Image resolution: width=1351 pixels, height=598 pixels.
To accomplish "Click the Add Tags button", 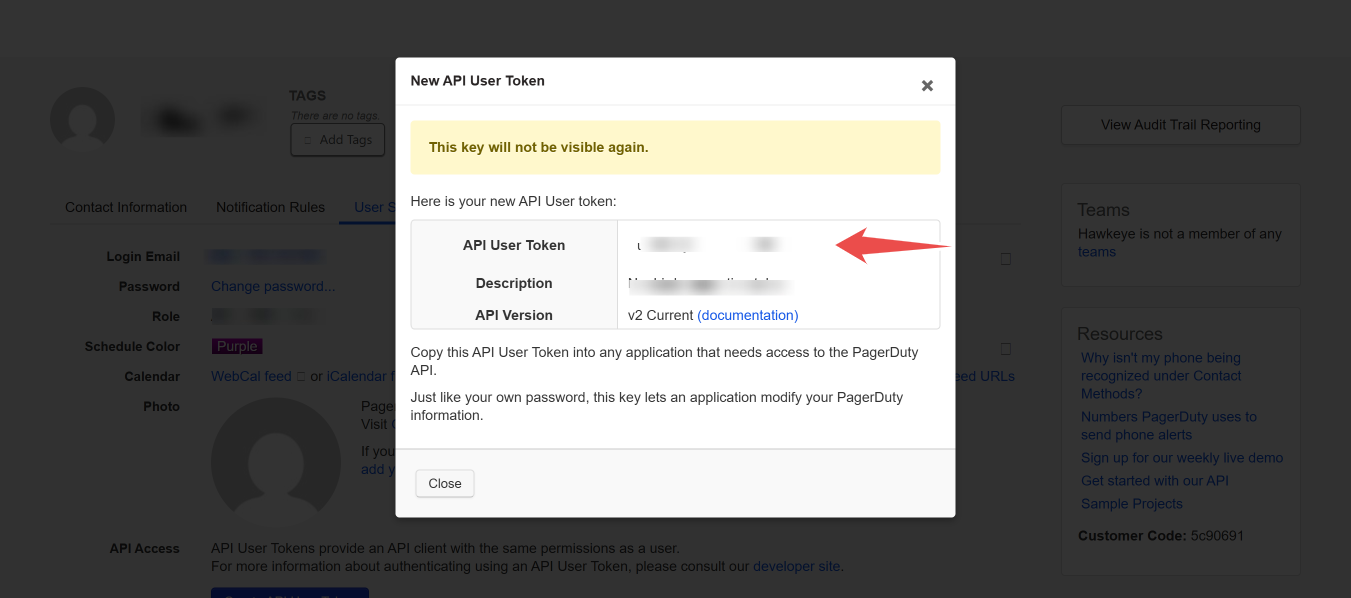I will [337, 140].
